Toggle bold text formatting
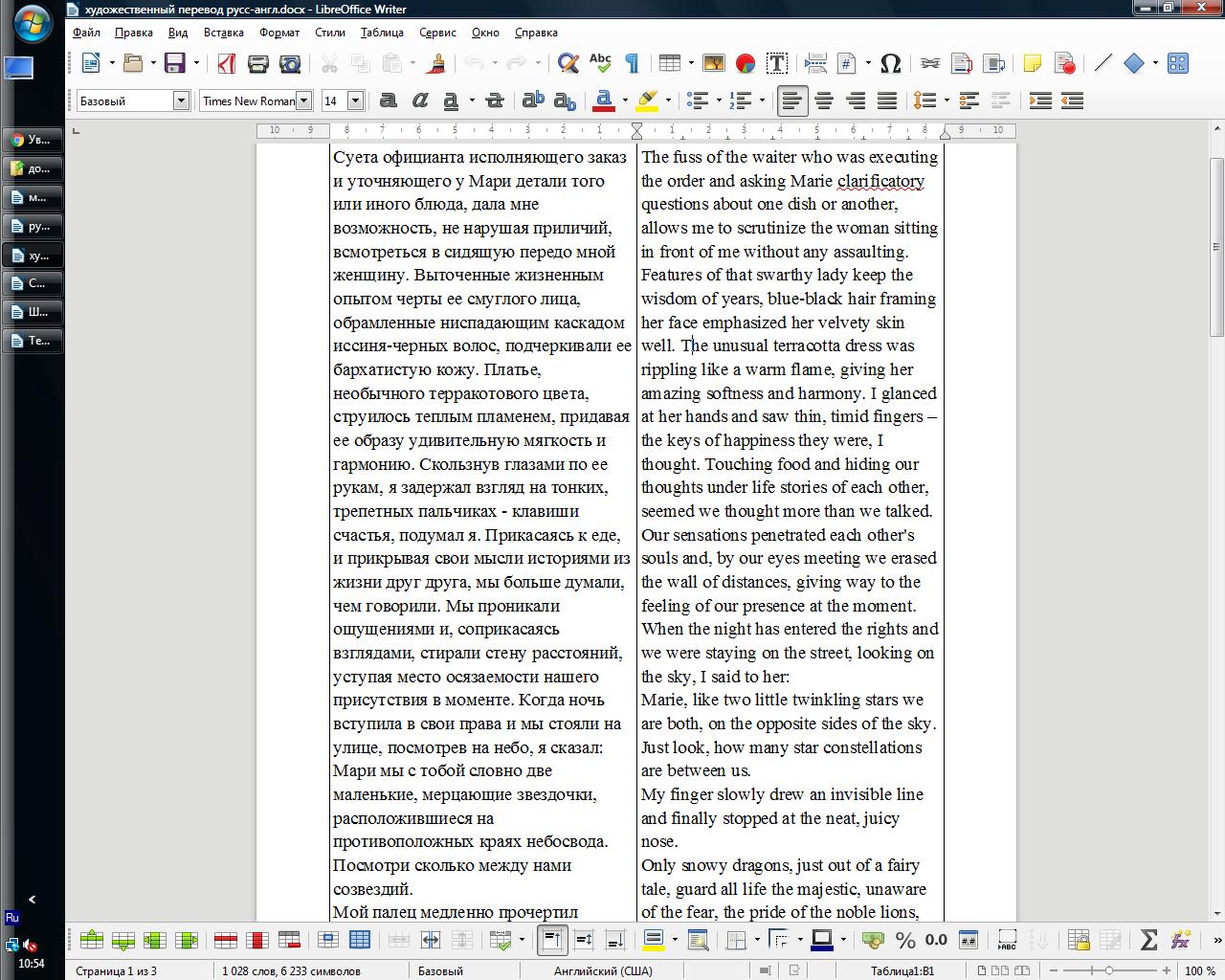 click(388, 100)
